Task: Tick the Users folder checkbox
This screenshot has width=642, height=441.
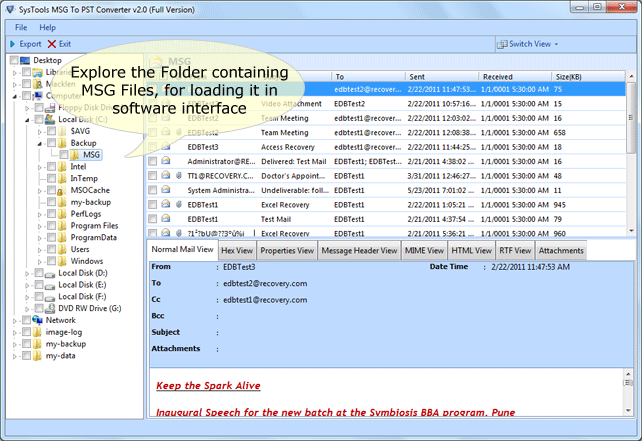Action: tap(51, 249)
